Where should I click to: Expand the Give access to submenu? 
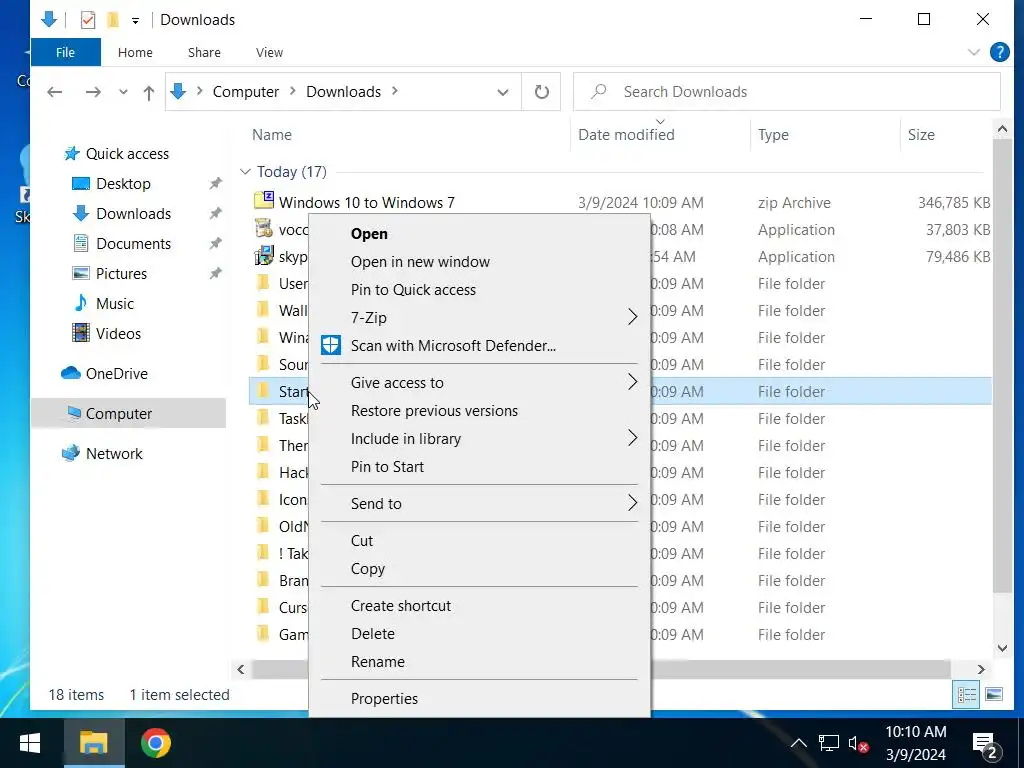click(479, 383)
